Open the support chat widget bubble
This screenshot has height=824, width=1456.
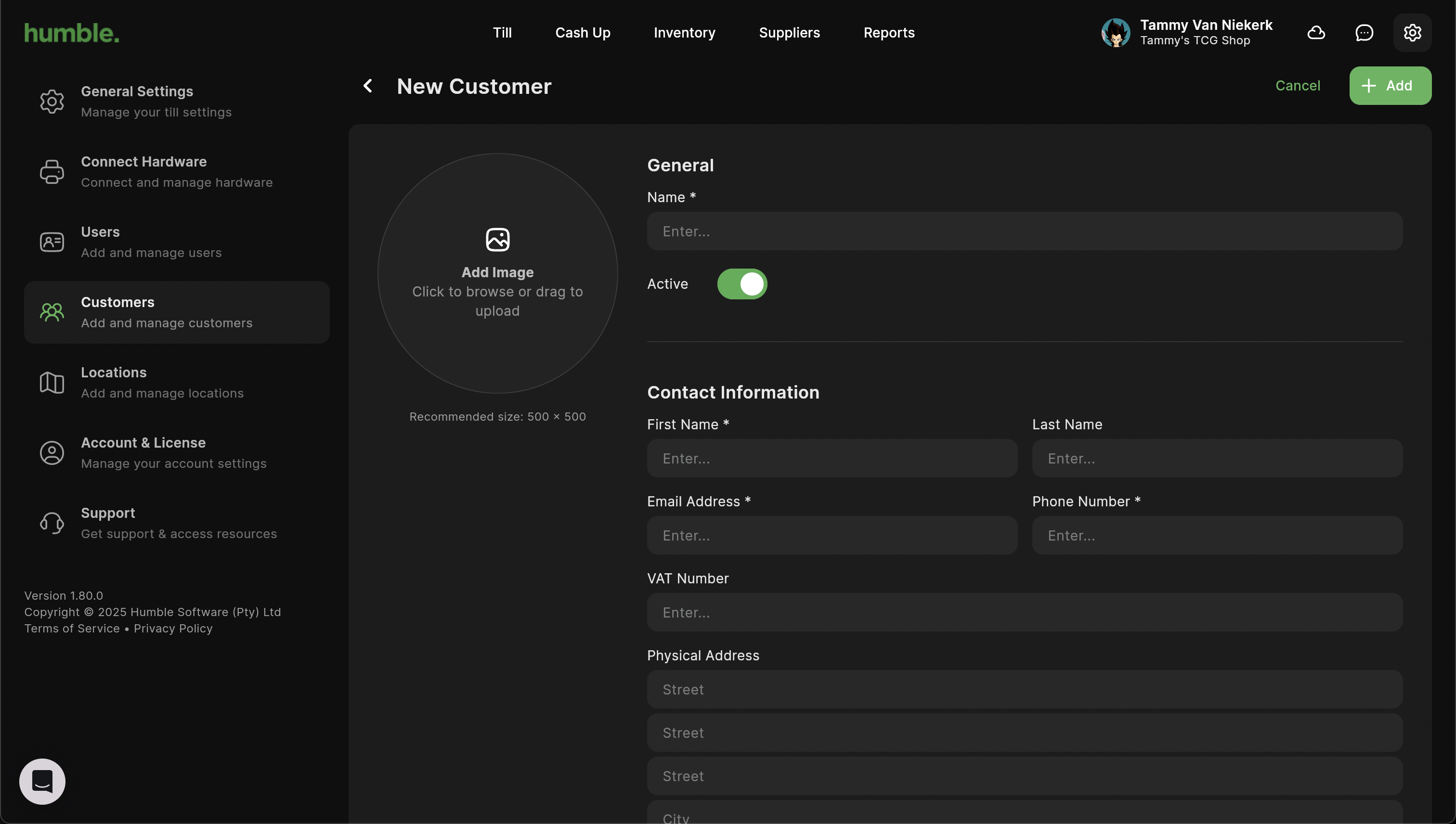(x=42, y=781)
